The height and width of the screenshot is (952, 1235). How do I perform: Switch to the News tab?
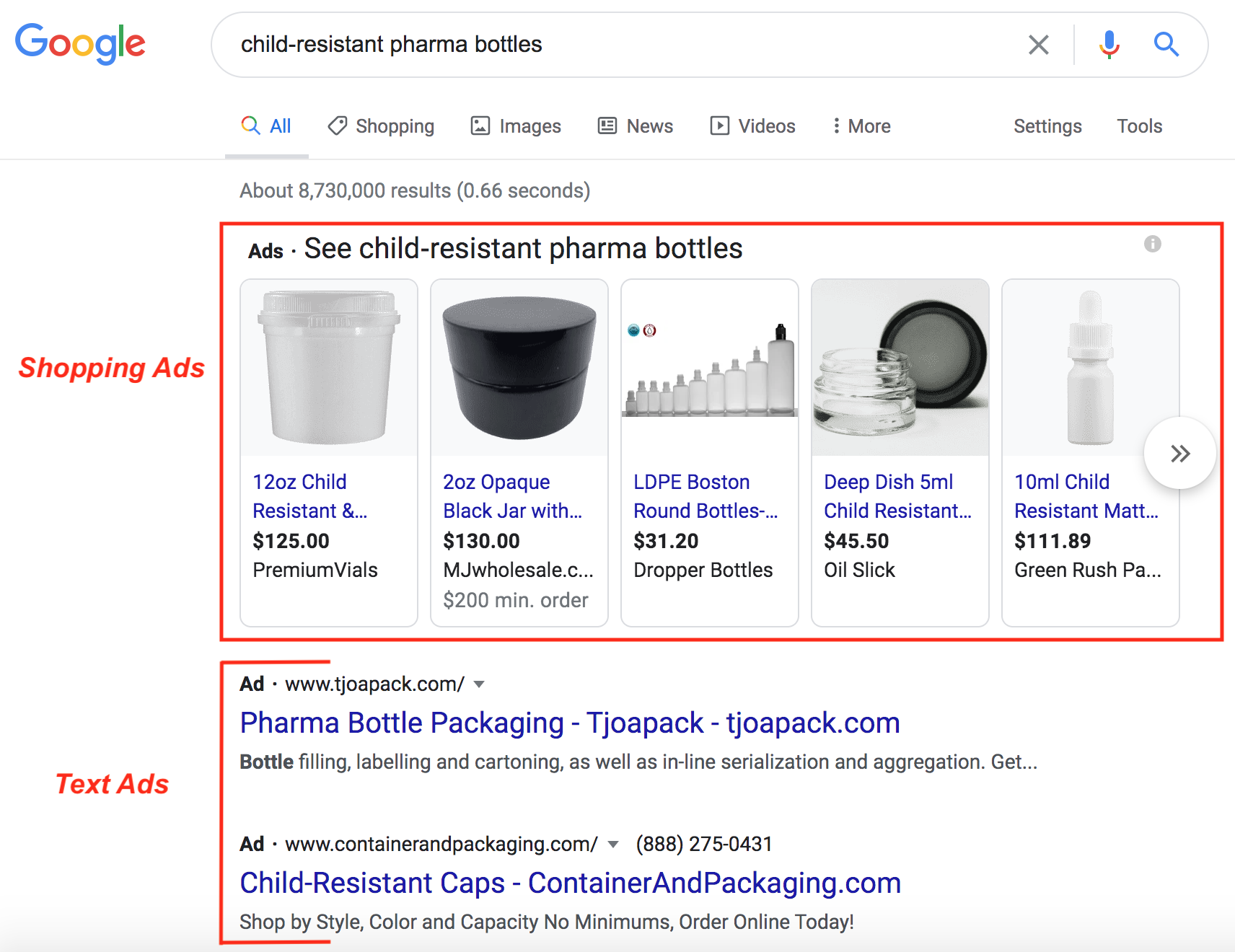click(x=636, y=126)
